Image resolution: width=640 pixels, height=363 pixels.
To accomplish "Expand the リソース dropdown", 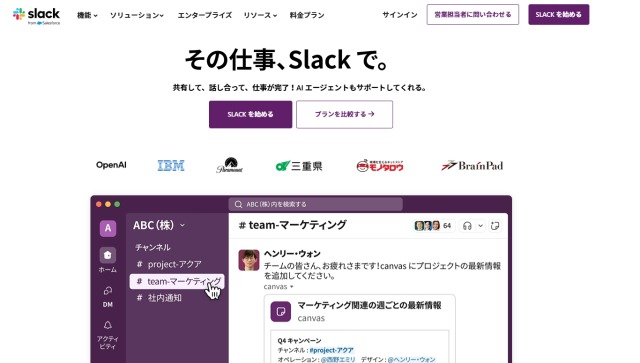I will click(260, 15).
